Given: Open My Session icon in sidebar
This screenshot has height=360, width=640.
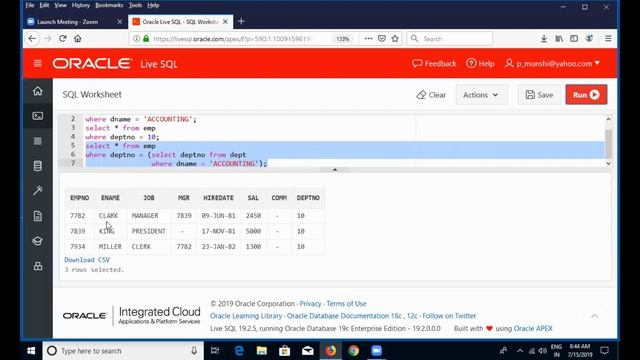Looking at the screenshot, I should (x=38, y=141).
